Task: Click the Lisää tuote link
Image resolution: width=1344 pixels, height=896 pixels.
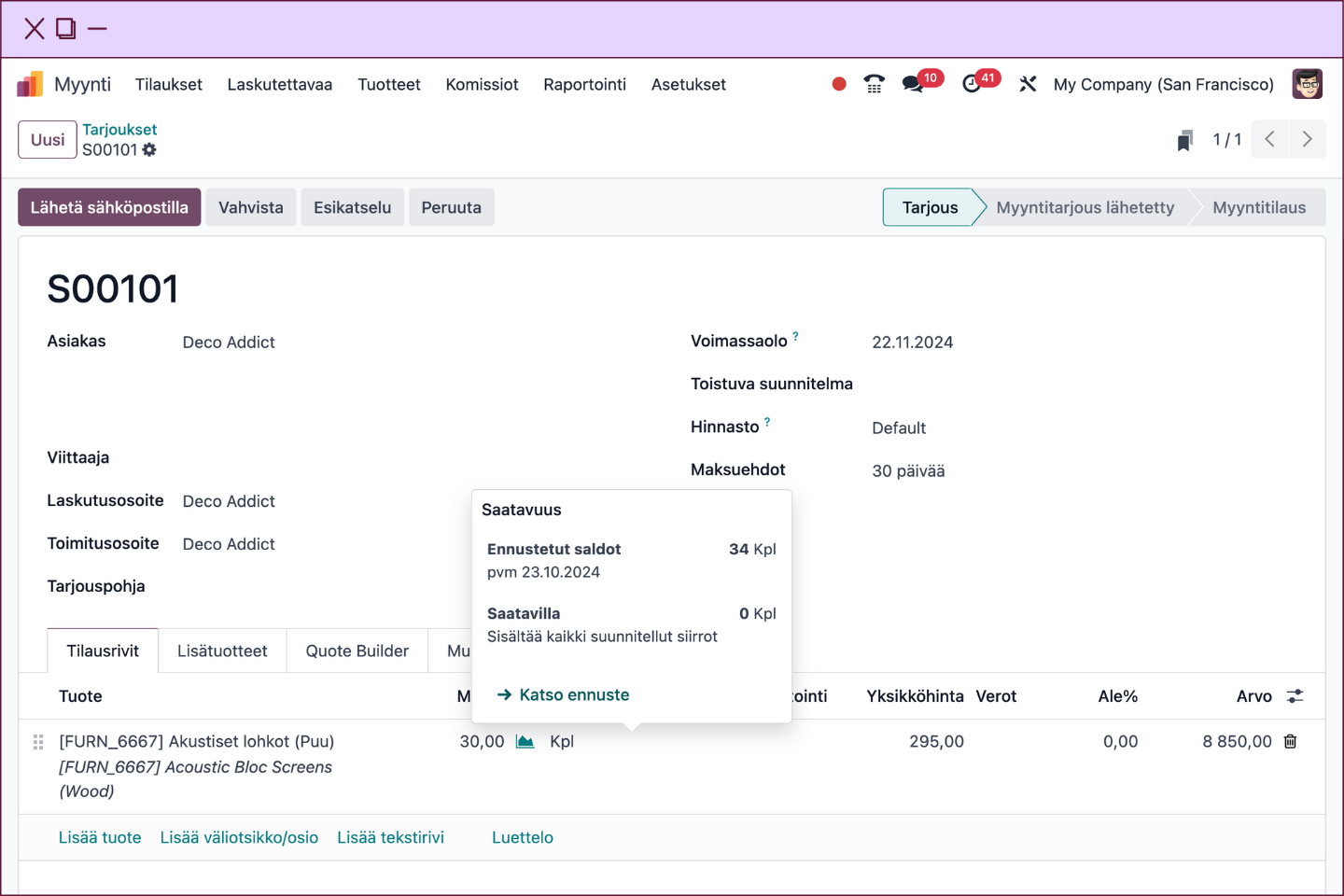Action: click(x=100, y=838)
